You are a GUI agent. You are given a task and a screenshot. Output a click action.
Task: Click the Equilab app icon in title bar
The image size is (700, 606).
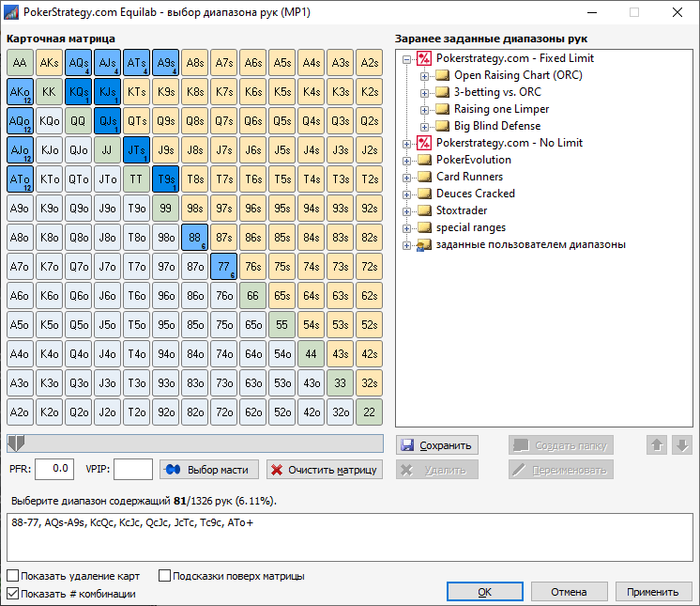[11, 12]
